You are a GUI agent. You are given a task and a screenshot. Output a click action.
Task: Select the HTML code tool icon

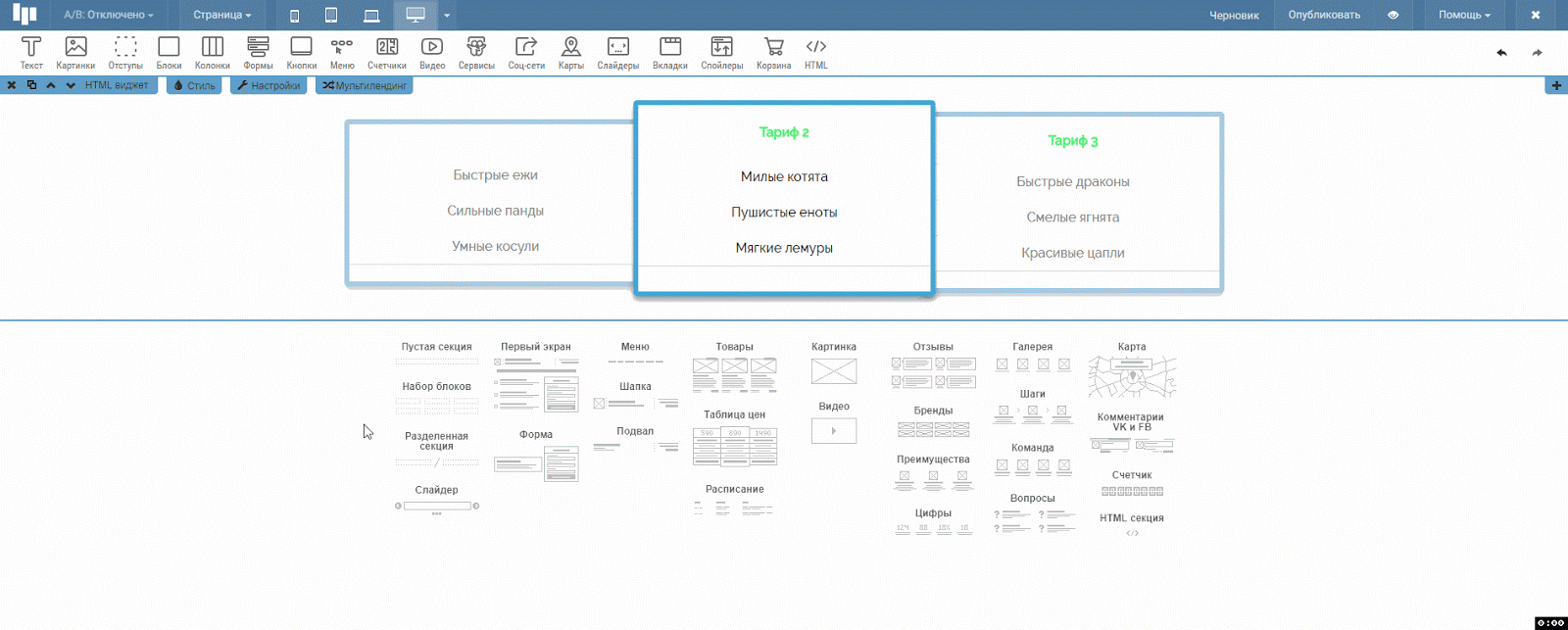point(815,52)
